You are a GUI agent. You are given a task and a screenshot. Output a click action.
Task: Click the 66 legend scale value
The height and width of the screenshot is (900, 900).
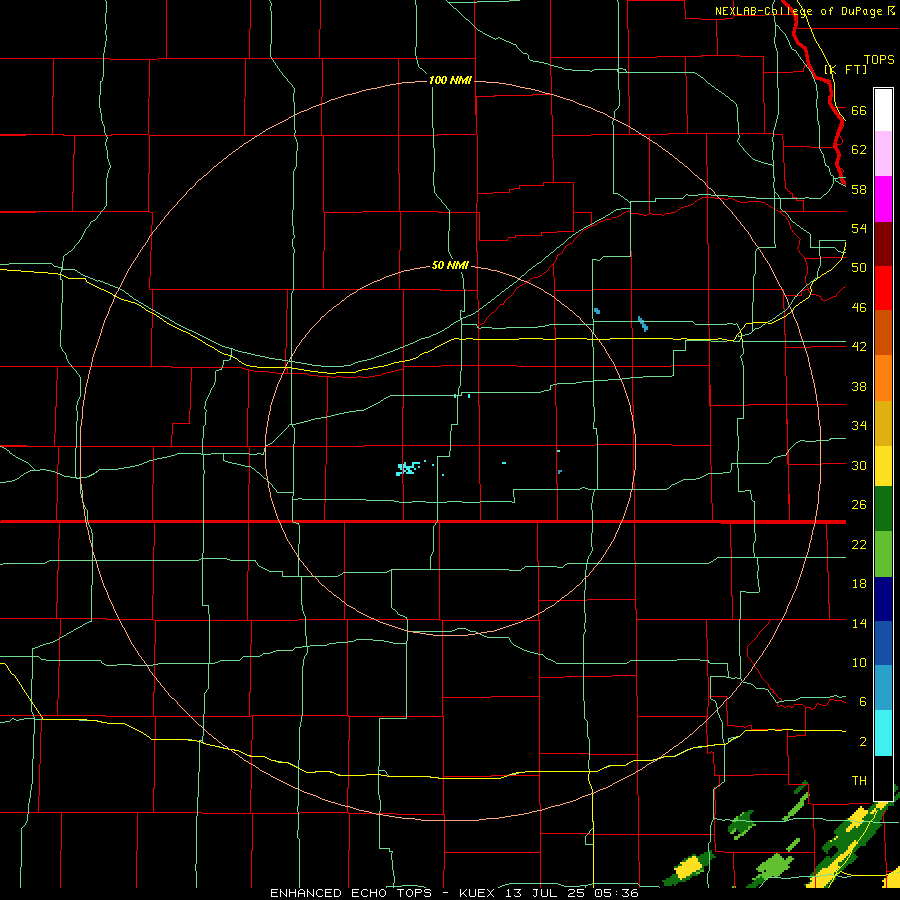(859, 111)
